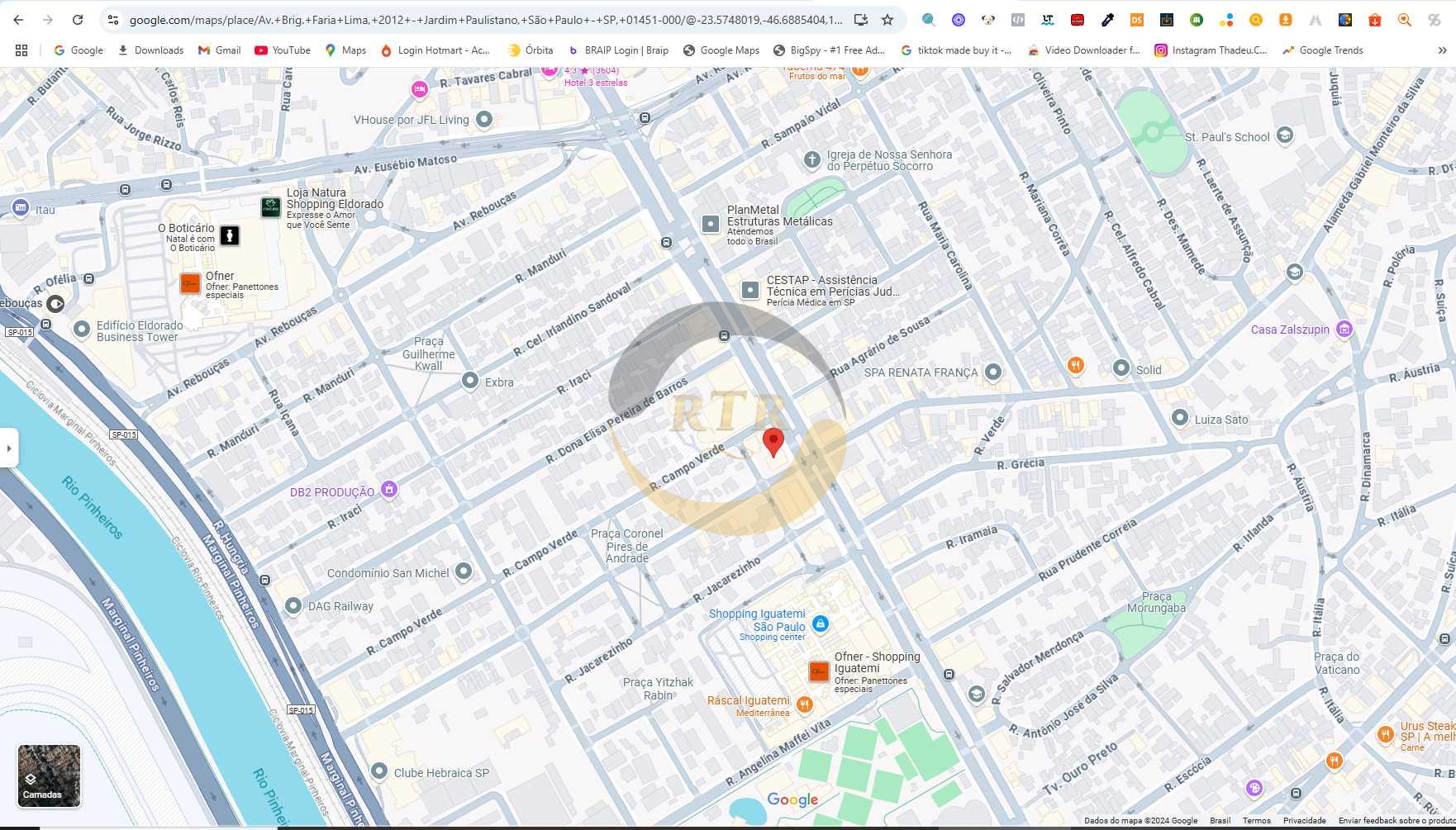Select the Igreja de Nossa Senhora church marker
Viewport: 1456px width, 830px height.
(812, 159)
